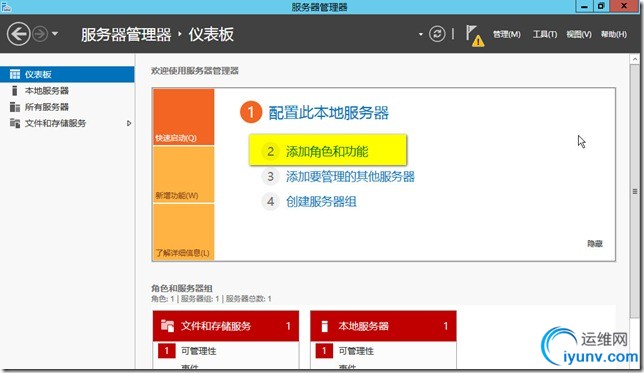Expand the 文件和存储服务 side arrow
644x373 pixels.
pyautogui.click(x=129, y=123)
